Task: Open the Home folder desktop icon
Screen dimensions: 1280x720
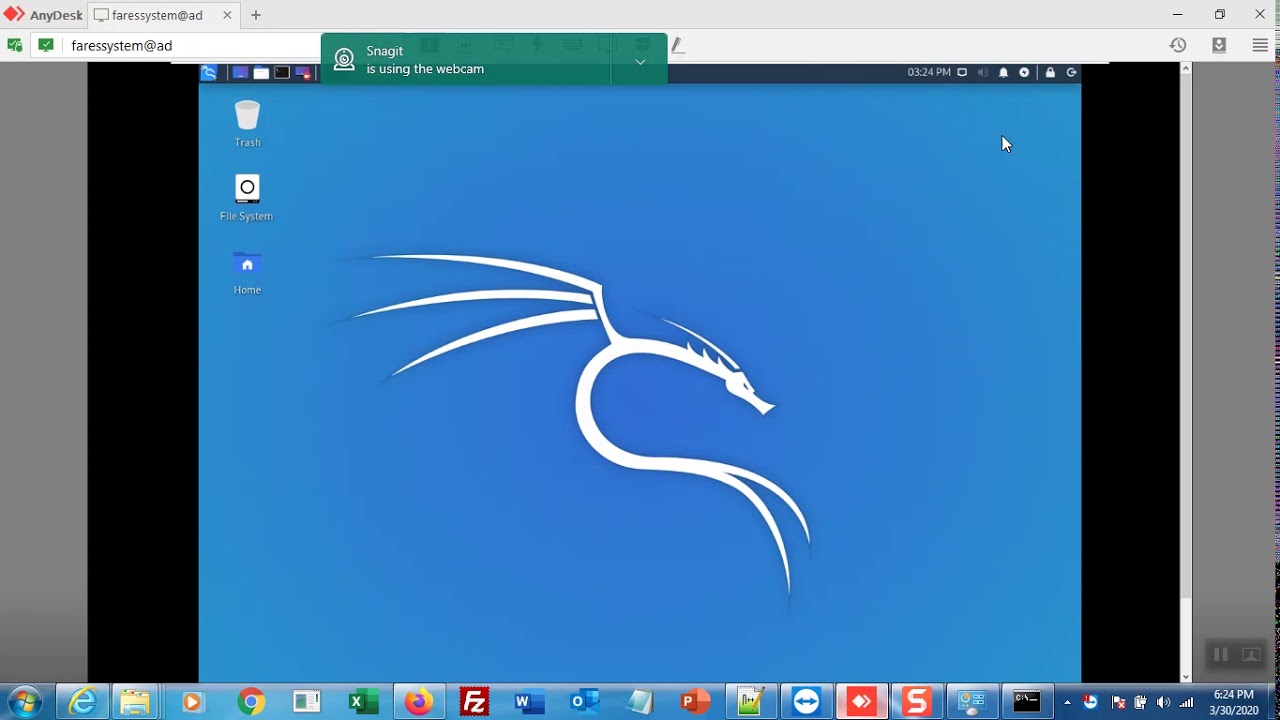Action: tap(247, 272)
